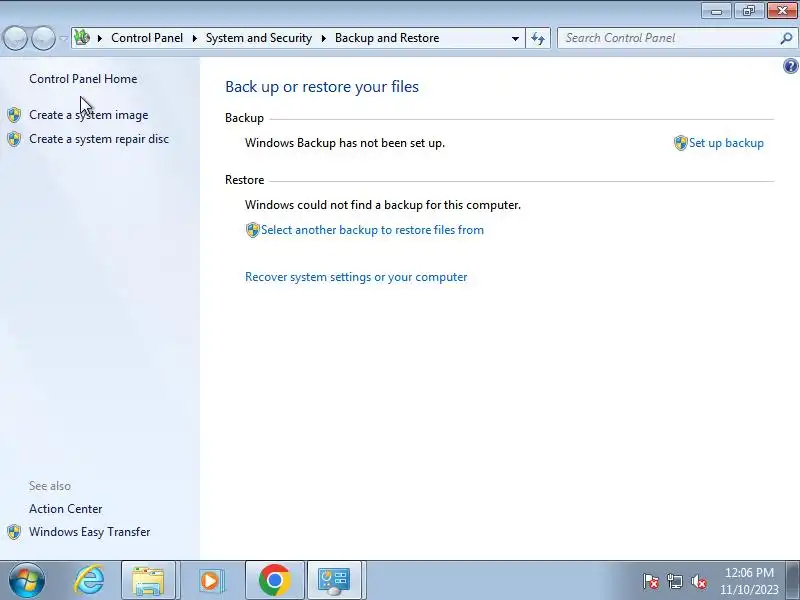
Task: Refresh the Backup and Restore page
Action: pos(538,38)
